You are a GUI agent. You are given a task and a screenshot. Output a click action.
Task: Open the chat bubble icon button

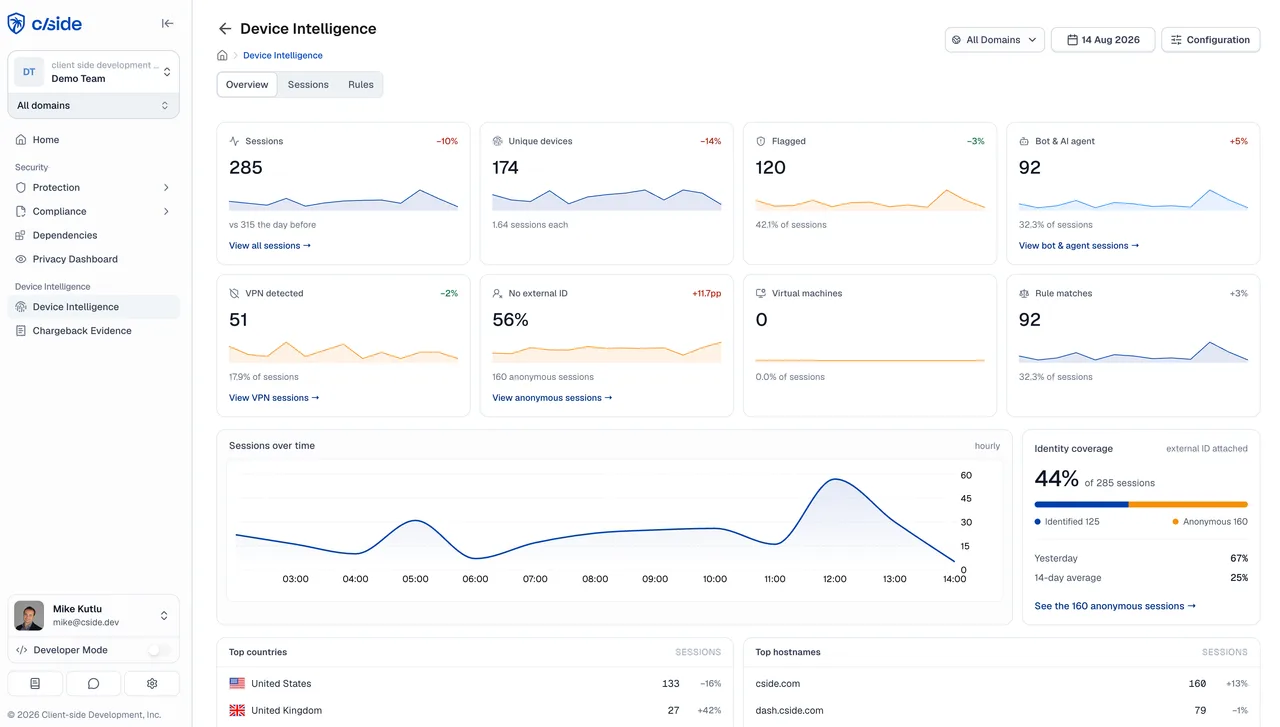tap(93, 684)
